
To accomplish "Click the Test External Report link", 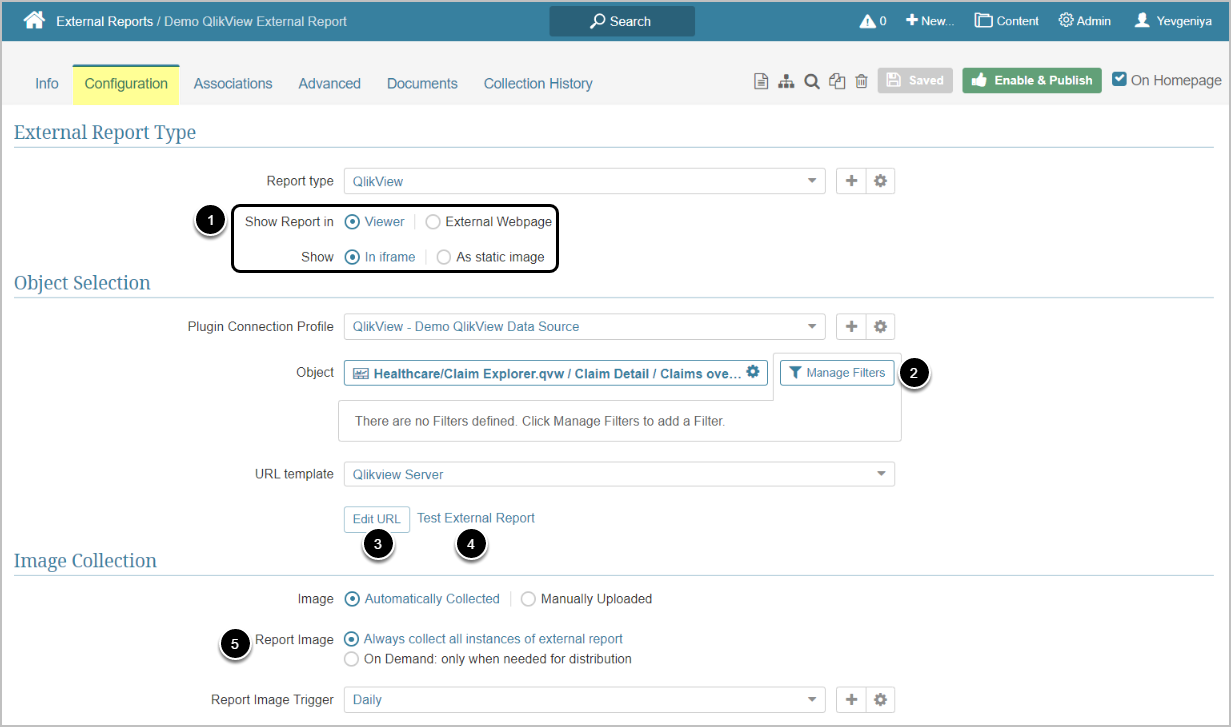I will (476, 518).
